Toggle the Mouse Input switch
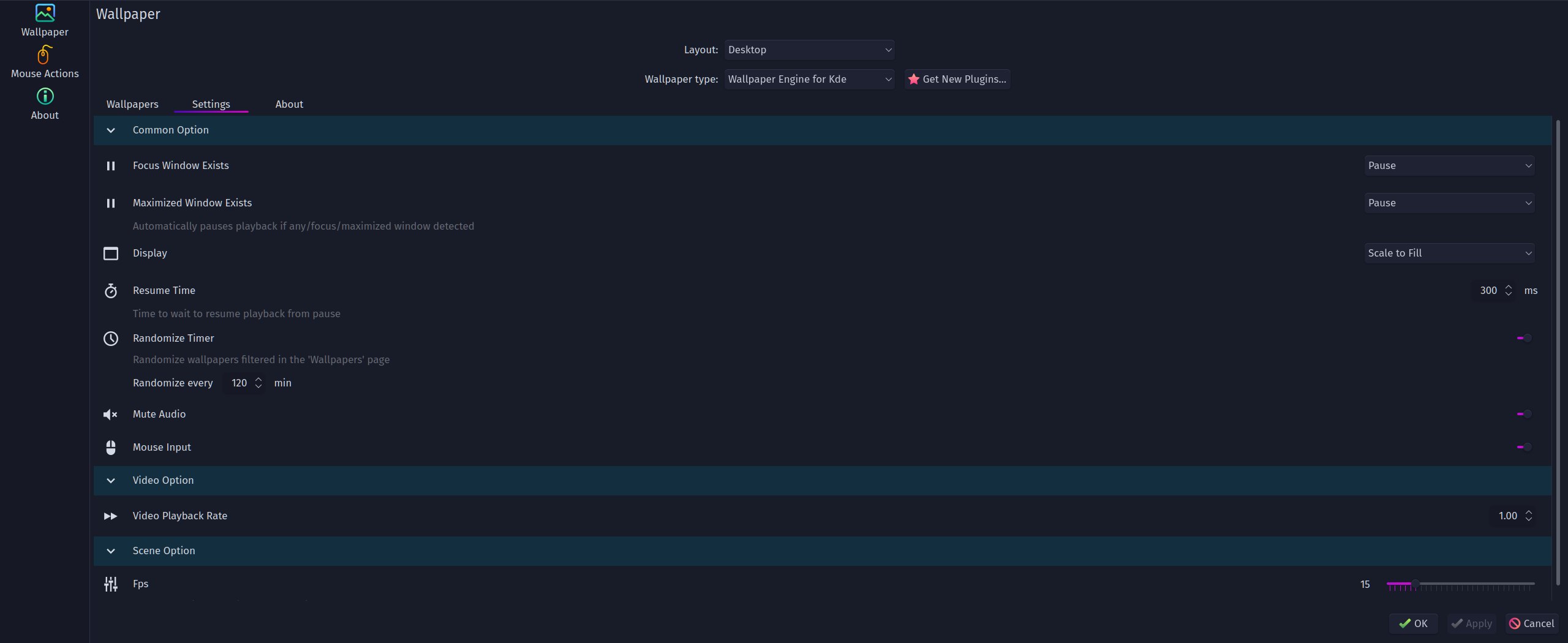The width and height of the screenshot is (1568, 643). pos(1525,447)
